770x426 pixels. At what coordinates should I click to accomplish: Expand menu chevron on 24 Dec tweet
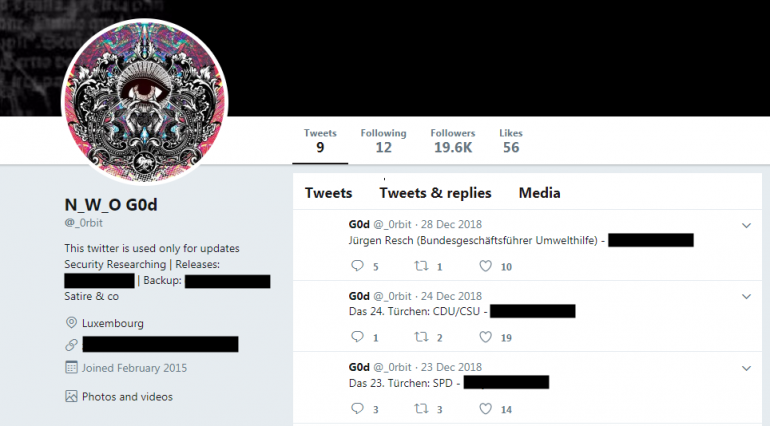[x=746, y=296]
